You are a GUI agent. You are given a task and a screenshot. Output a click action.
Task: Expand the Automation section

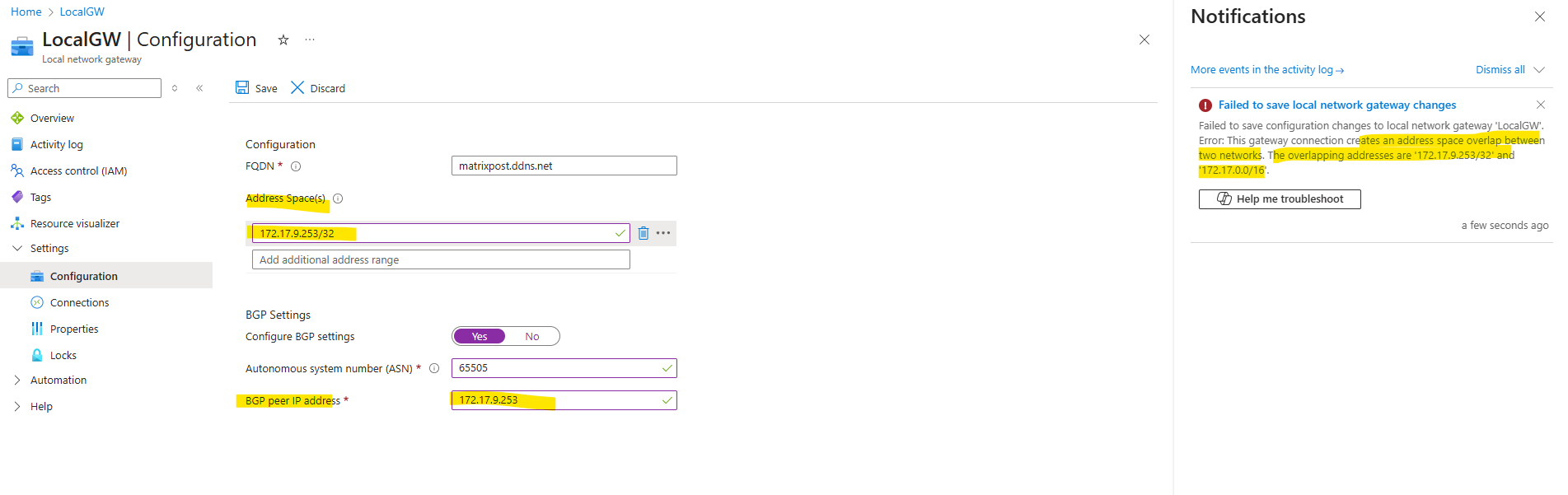pyautogui.click(x=17, y=380)
